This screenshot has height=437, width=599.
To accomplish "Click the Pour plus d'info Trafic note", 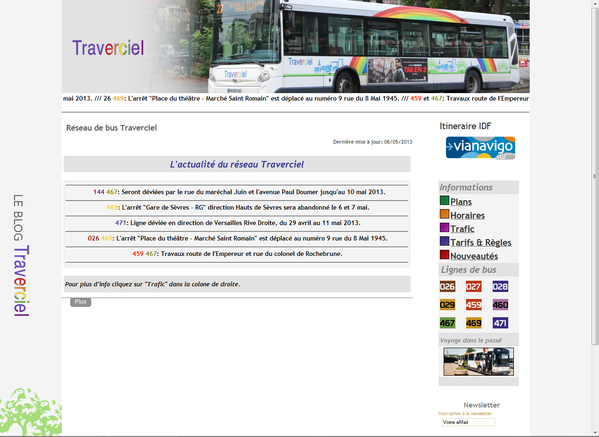I will [x=153, y=284].
